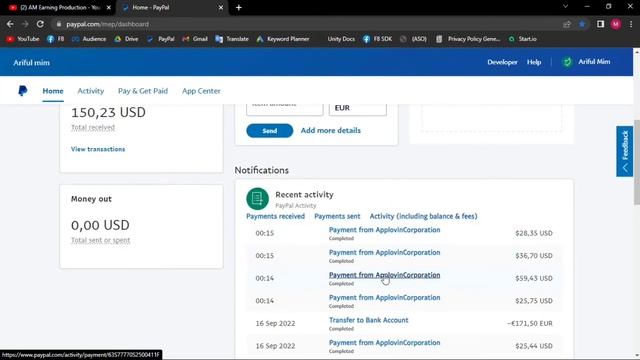Image resolution: width=640 pixels, height=360 pixels.
Task: Open the Pay & Get Paid menu
Action: click(143, 91)
